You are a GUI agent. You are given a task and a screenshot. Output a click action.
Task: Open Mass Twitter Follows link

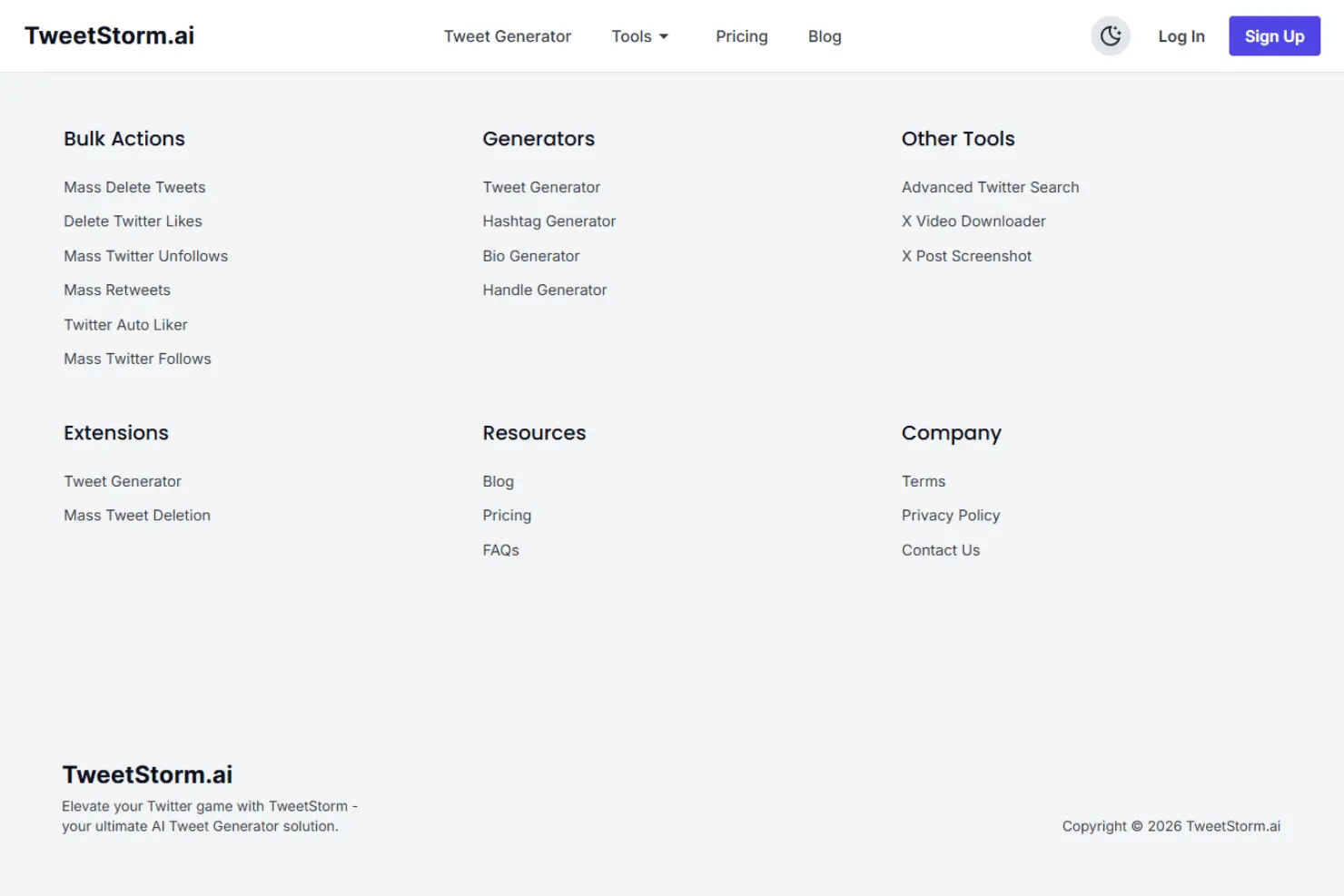coord(137,359)
